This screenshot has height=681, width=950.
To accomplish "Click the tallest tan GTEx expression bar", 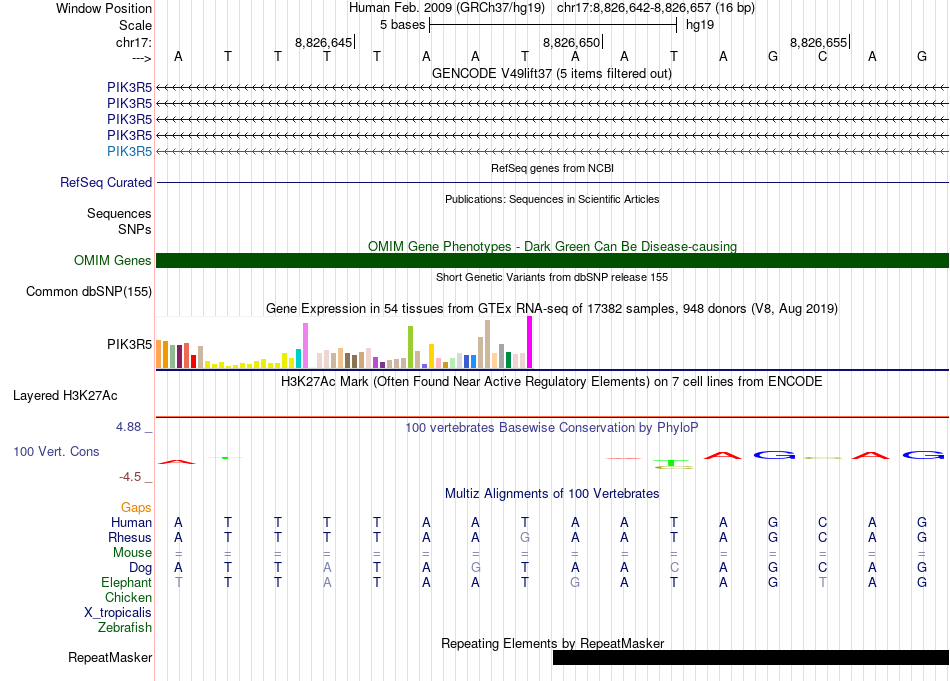I will point(487,344).
